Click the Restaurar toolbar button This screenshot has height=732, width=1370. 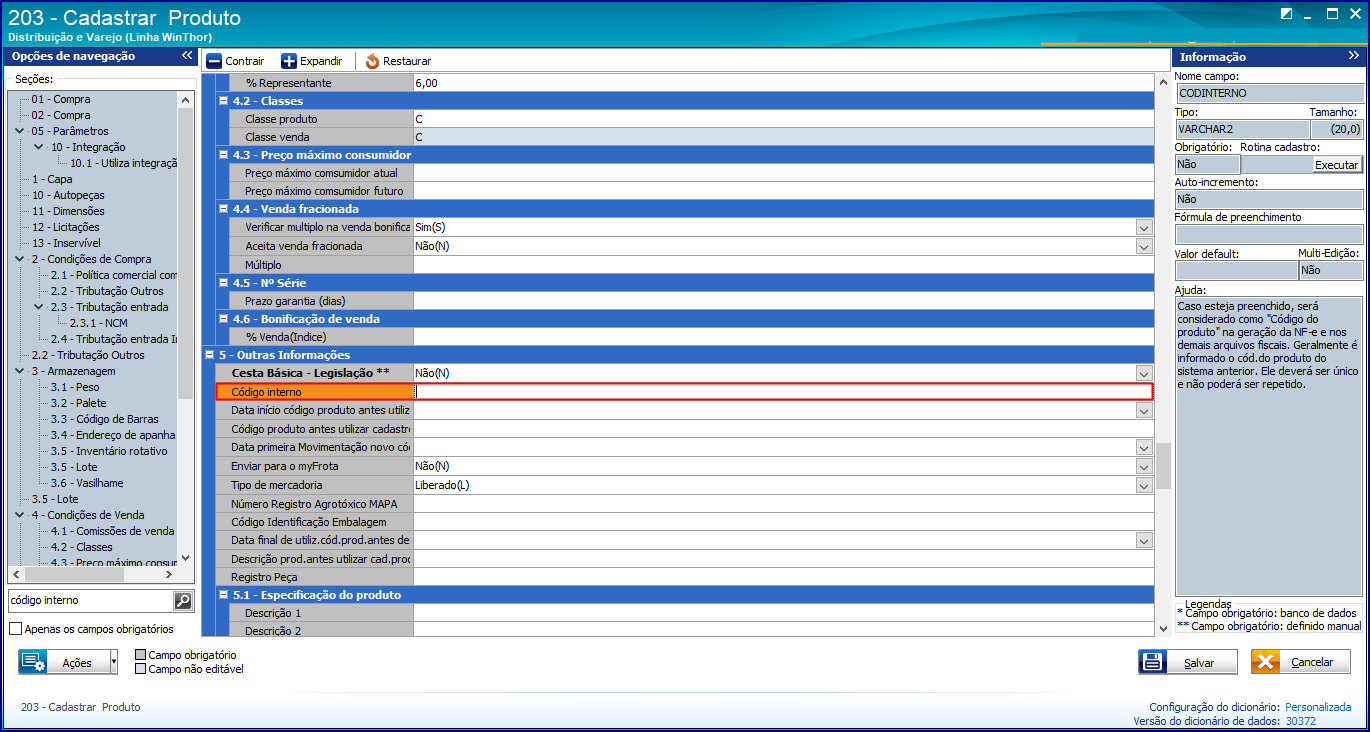(397, 61)
